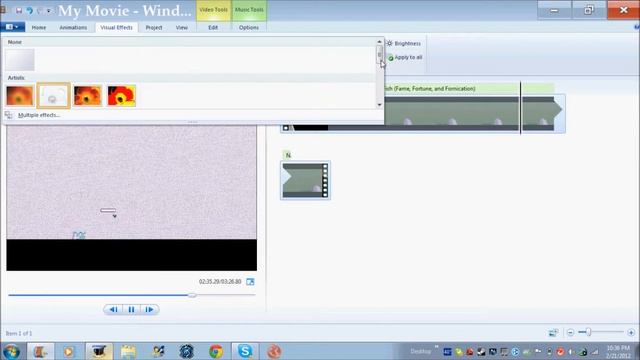This screenshot has height=360, width=640.
Task: Open the round blue swirl taskbar icon
Action: 187,351
